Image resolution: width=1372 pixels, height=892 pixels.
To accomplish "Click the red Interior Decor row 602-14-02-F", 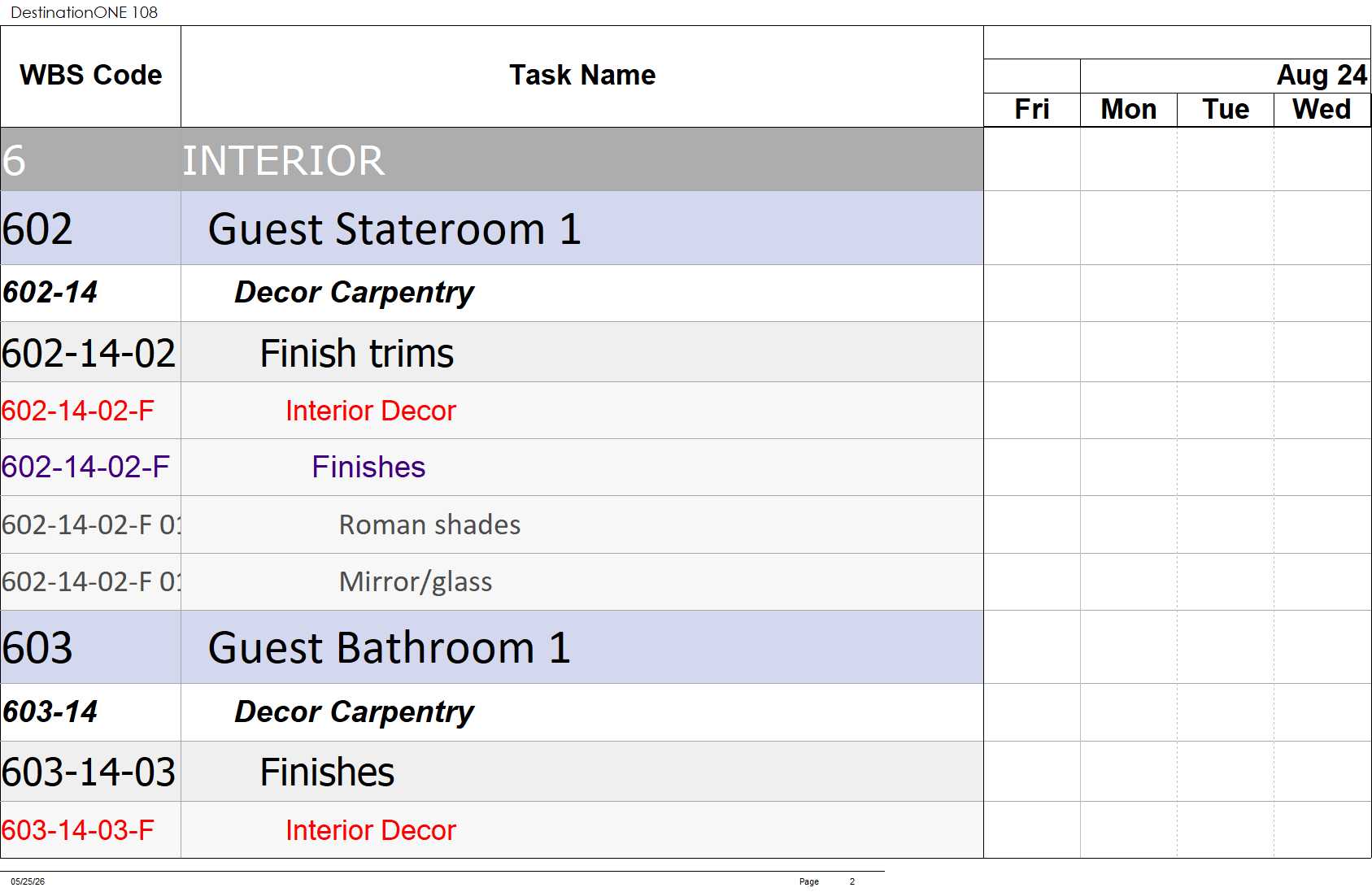I will click(x=491, y=411).
